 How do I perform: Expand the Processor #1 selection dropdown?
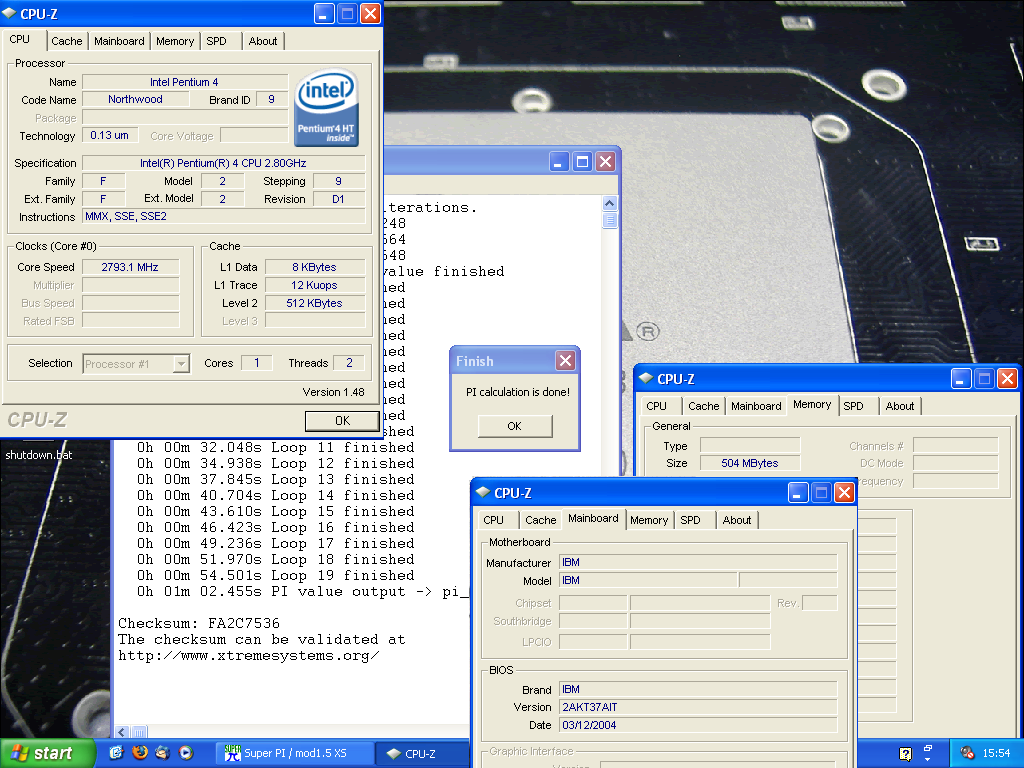click(x=182, y=364)
